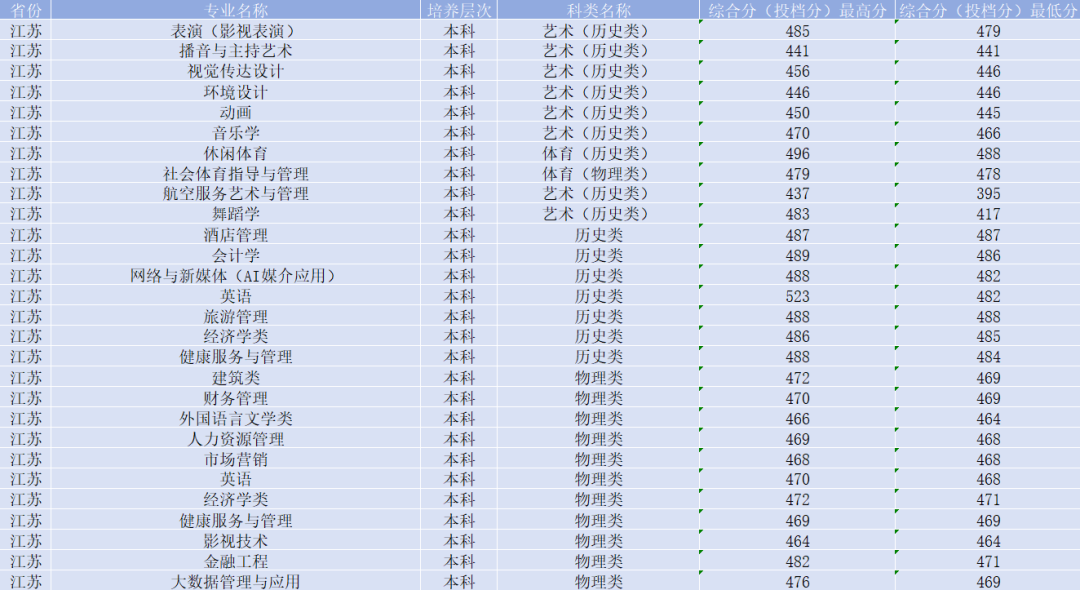Click the lowest score 479 in 表演 row
Image resolution: width=1080 pixels, height=590 pixels.
tap(988, 31)
